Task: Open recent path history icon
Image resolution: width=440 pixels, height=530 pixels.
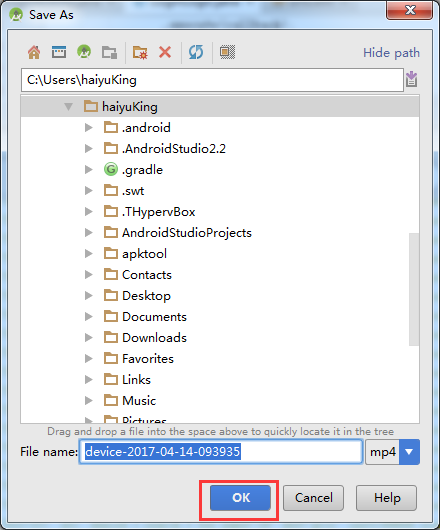Action: click(x=411, y=79)
